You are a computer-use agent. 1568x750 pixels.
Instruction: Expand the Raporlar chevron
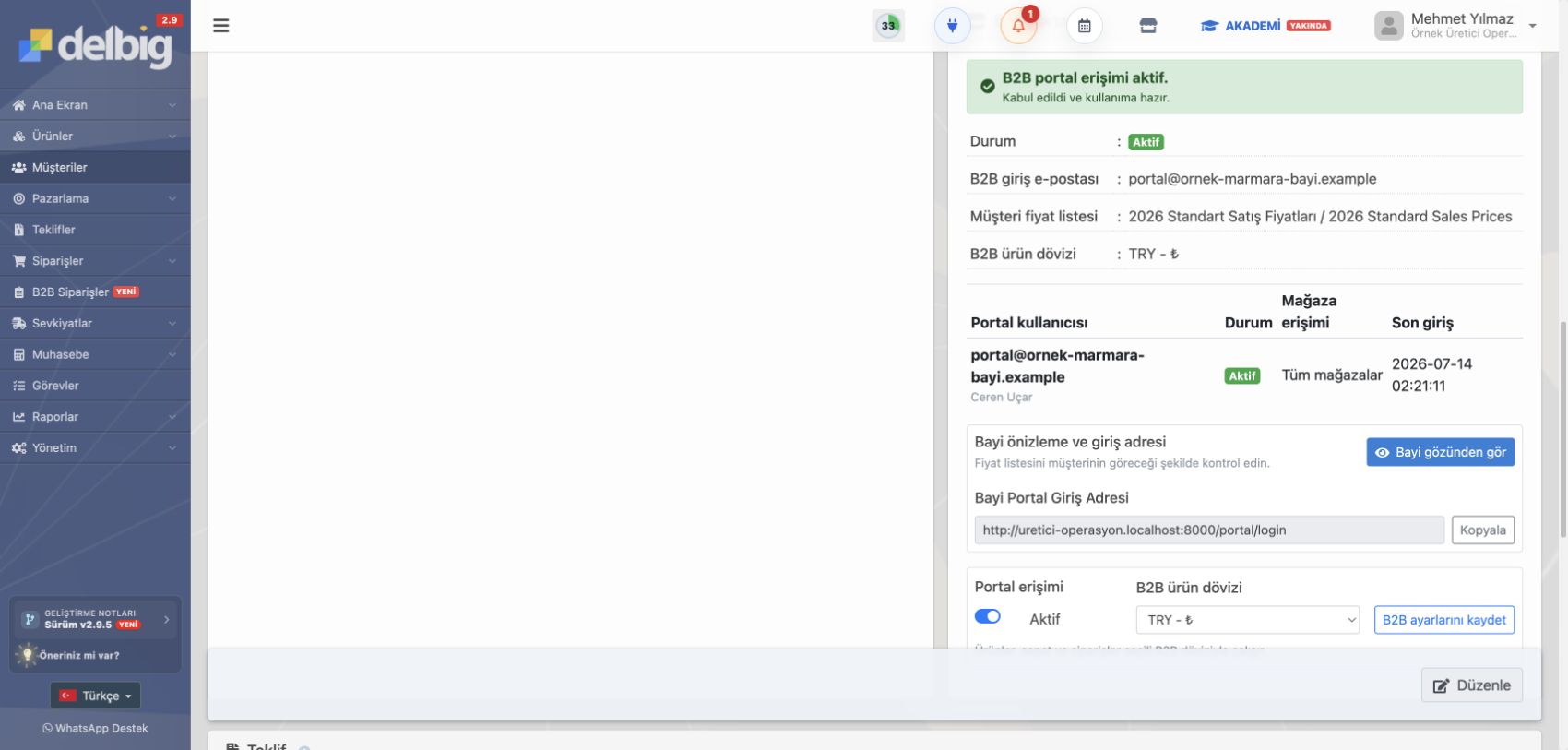click(x=172, y=417)
